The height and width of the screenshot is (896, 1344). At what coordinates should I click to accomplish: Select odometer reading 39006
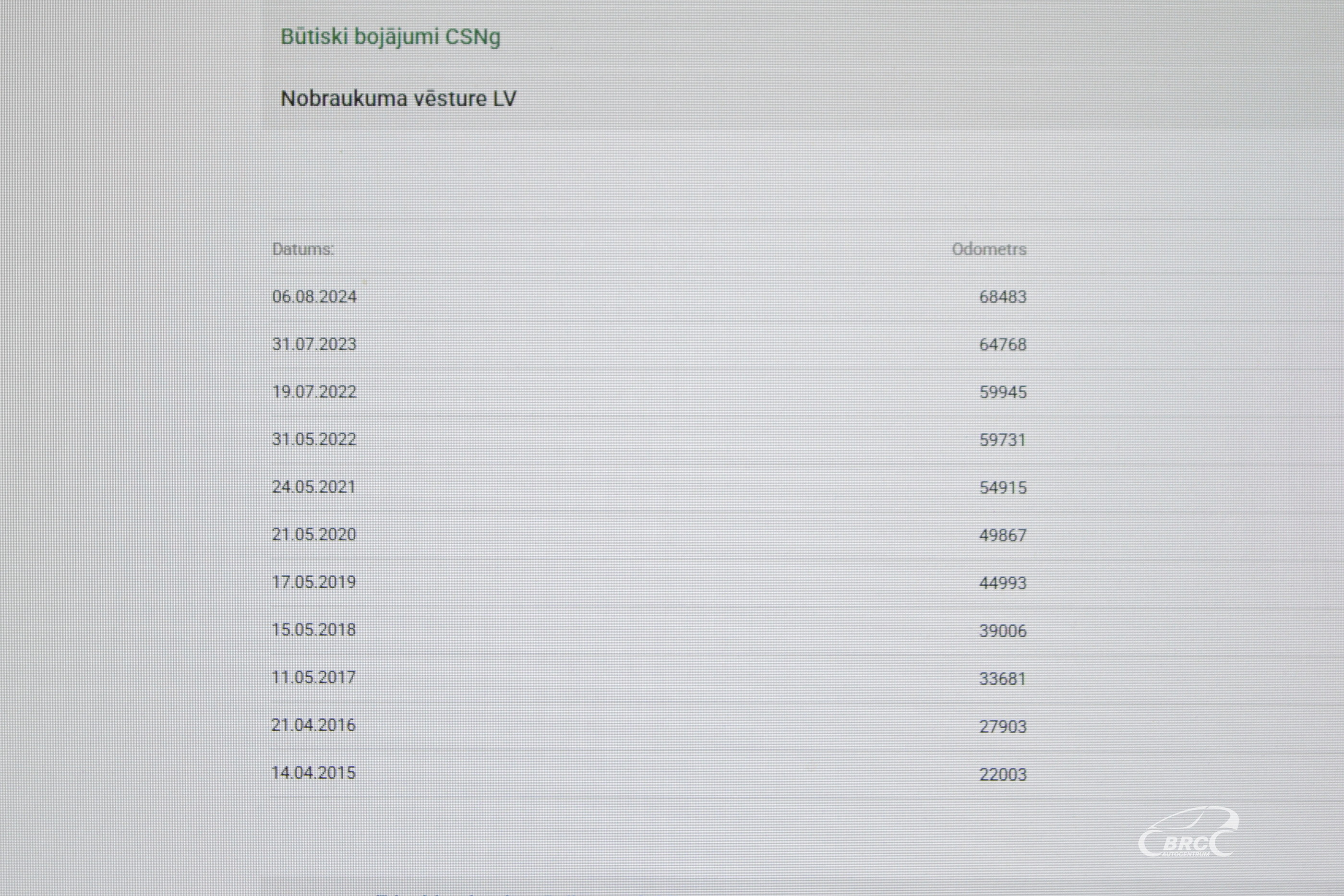click(x=1003, y=630)
